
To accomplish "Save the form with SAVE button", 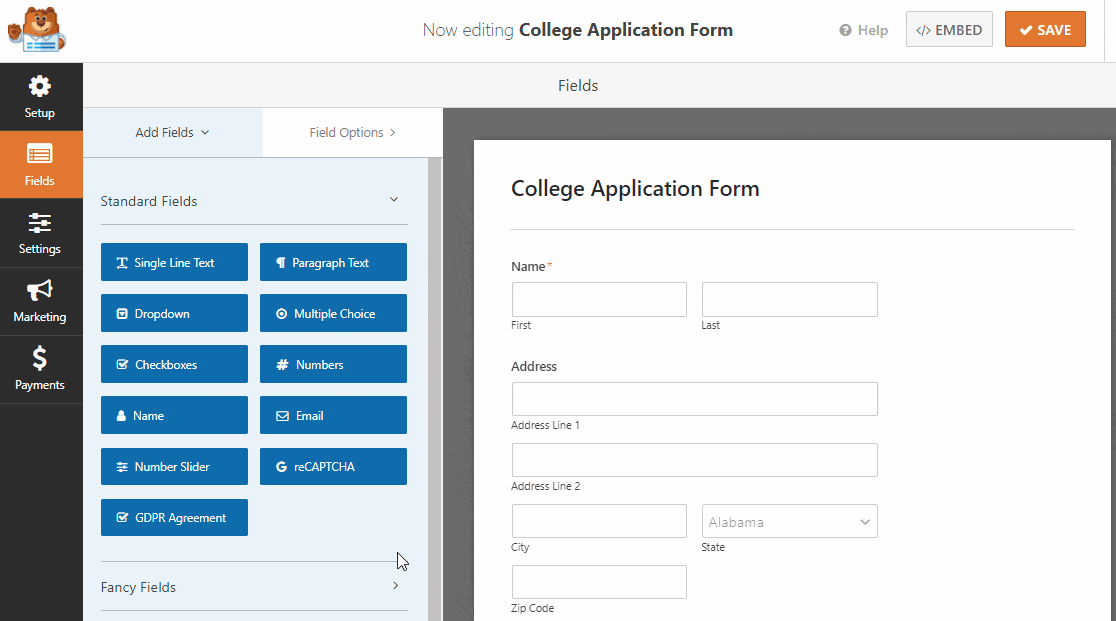I will click(1045, 30).
